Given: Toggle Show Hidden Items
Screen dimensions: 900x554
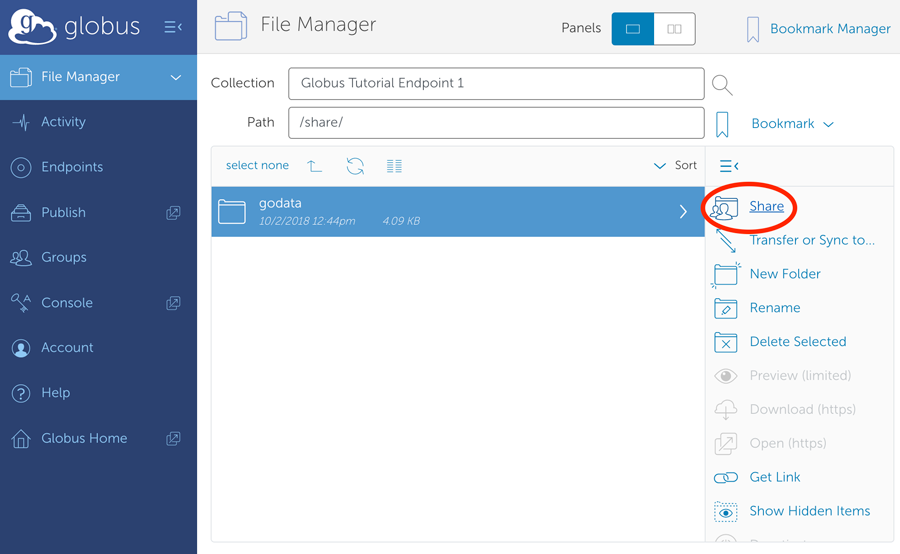Looking at the screenshot, I should 810,511.
